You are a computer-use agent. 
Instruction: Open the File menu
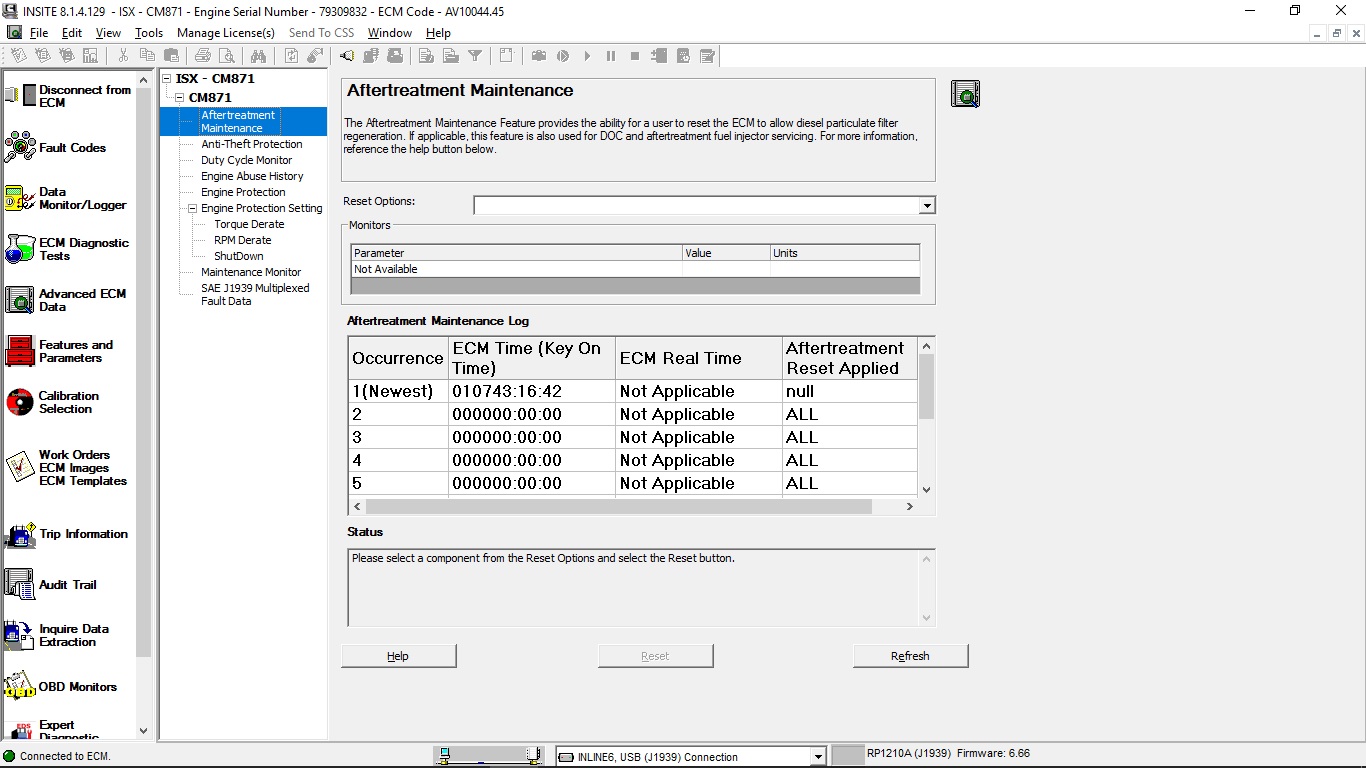39,33
